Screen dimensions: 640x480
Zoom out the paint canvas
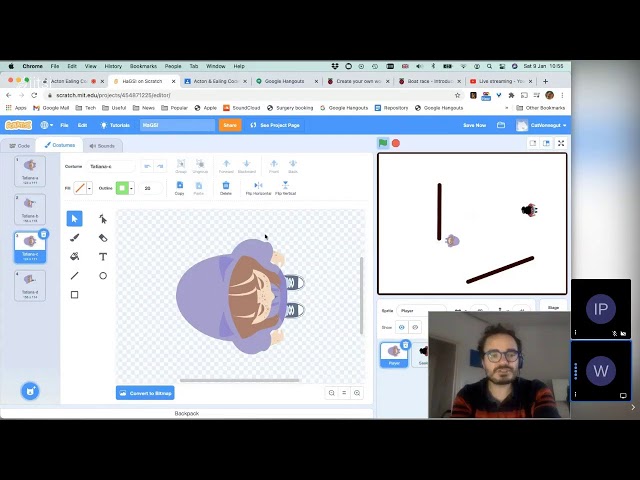[331, 393]
